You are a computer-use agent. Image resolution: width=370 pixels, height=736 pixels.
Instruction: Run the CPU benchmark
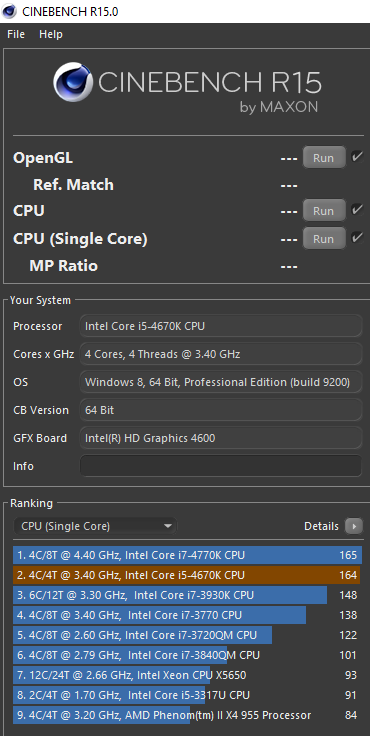click(x=324, y=210)
